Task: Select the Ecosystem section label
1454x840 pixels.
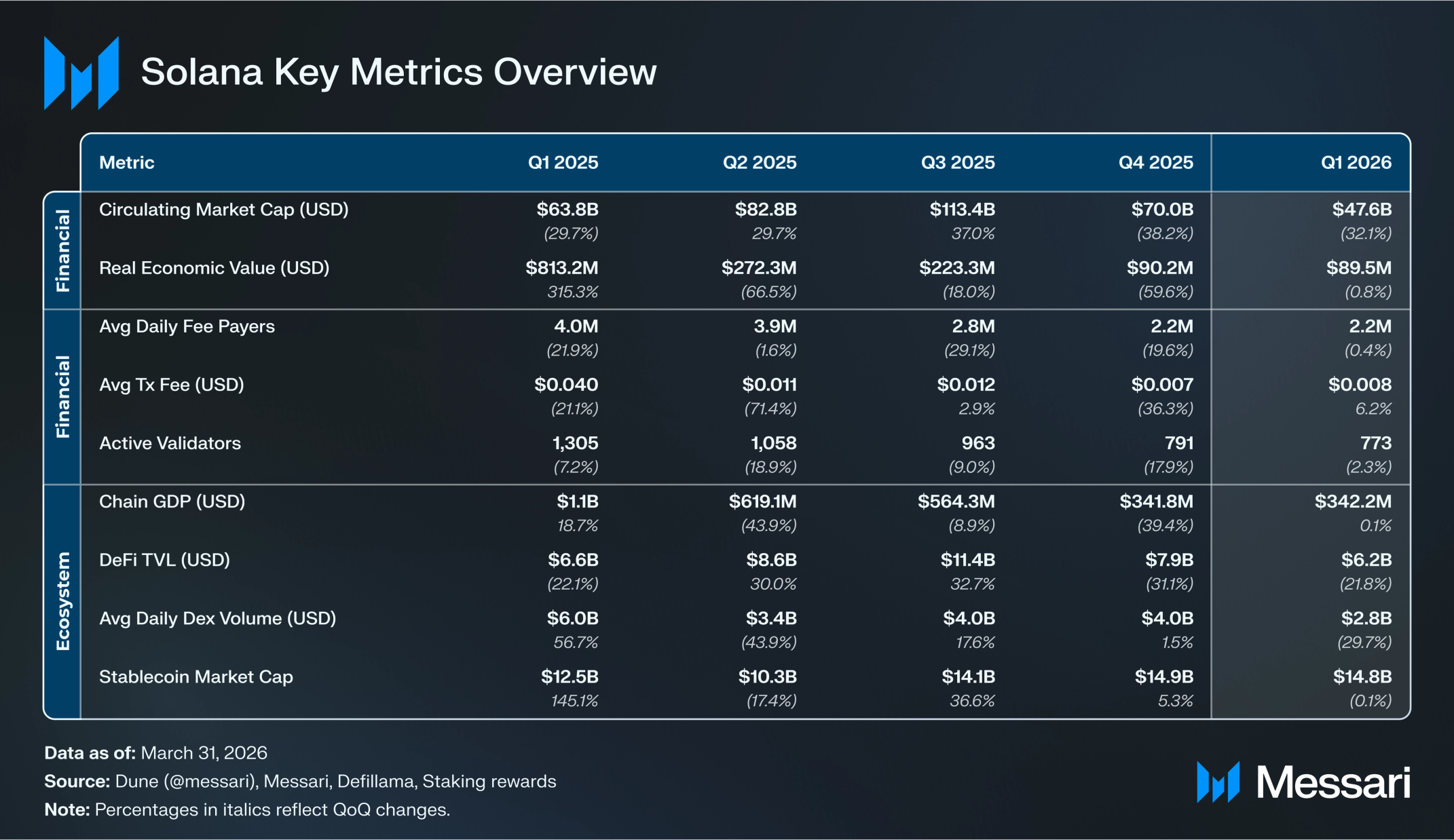Action: 62,601
